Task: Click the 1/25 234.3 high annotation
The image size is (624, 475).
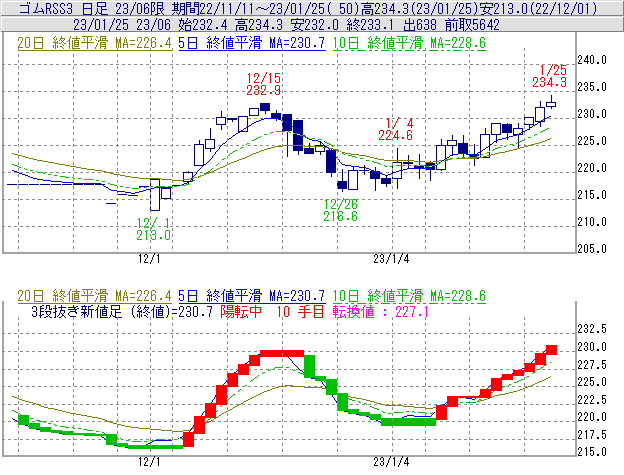Action: (550, 76)
